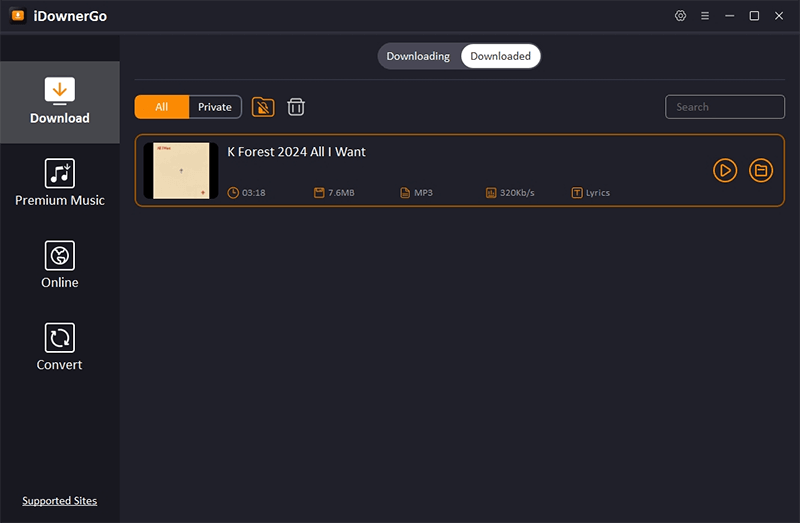Open the Download section in sidebar
Screen dimensions: 800x523
60,102
